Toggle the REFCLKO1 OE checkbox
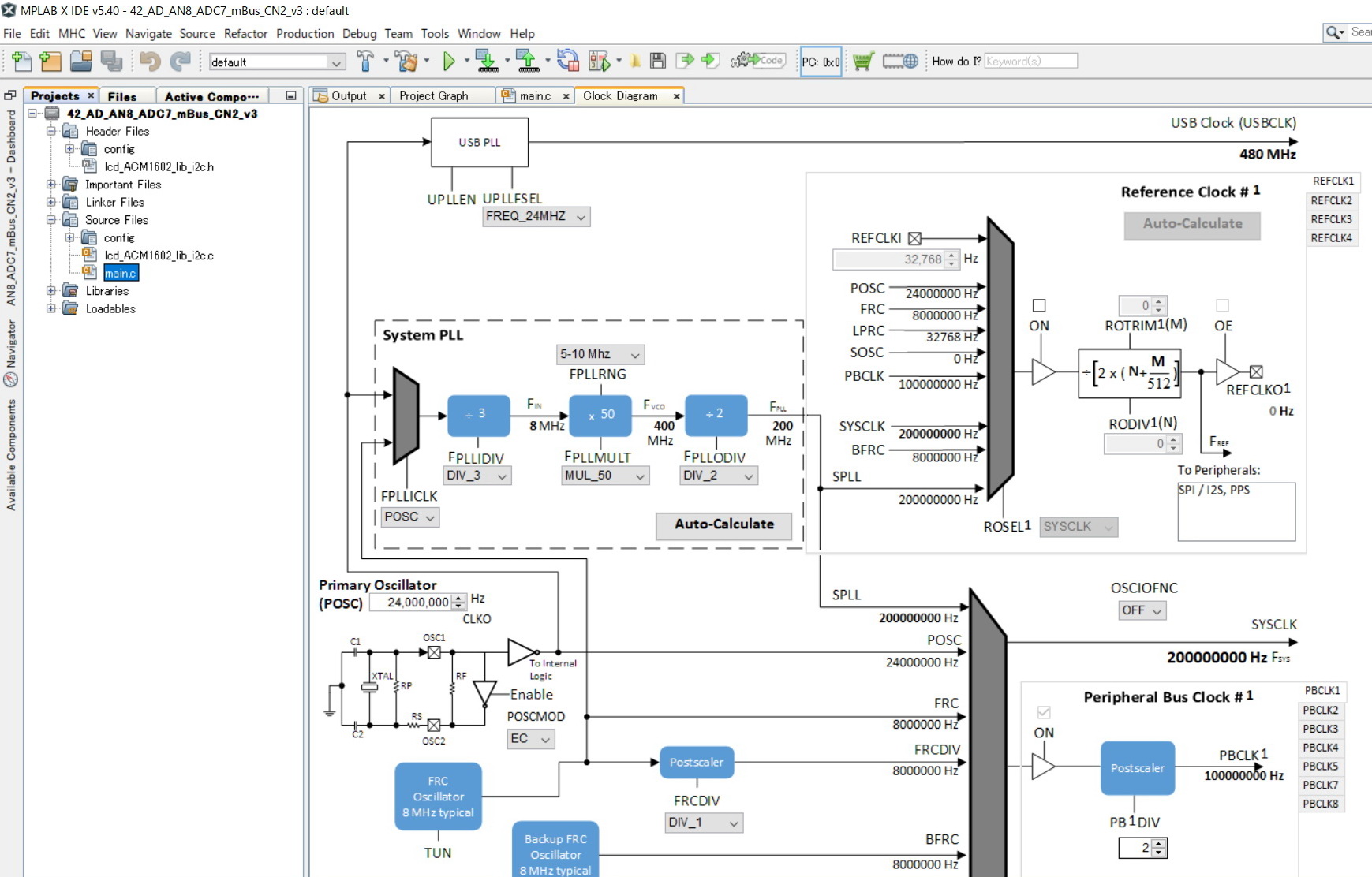This screenshot has height=877, width=1372. click(x=1222, y=305)
